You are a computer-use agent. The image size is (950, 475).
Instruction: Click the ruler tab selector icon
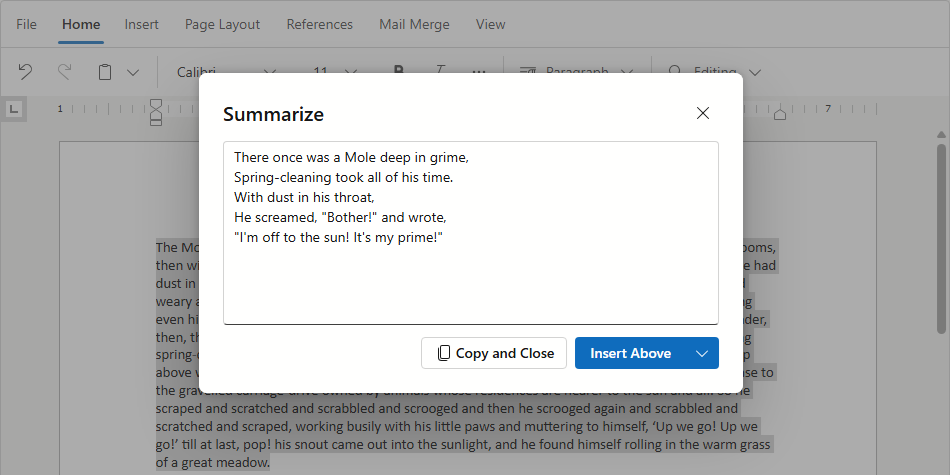pos(14,109)
